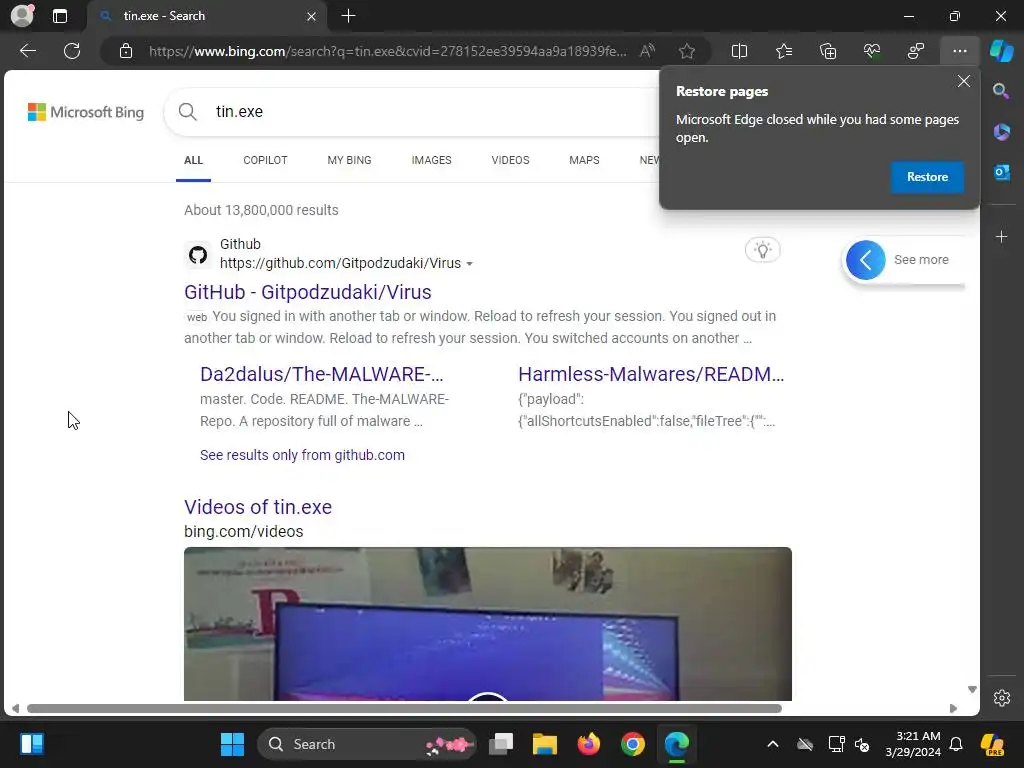Click the scroll down arrow at page bottom
This screenshot has width=1024, height=768.
[972, 690]
